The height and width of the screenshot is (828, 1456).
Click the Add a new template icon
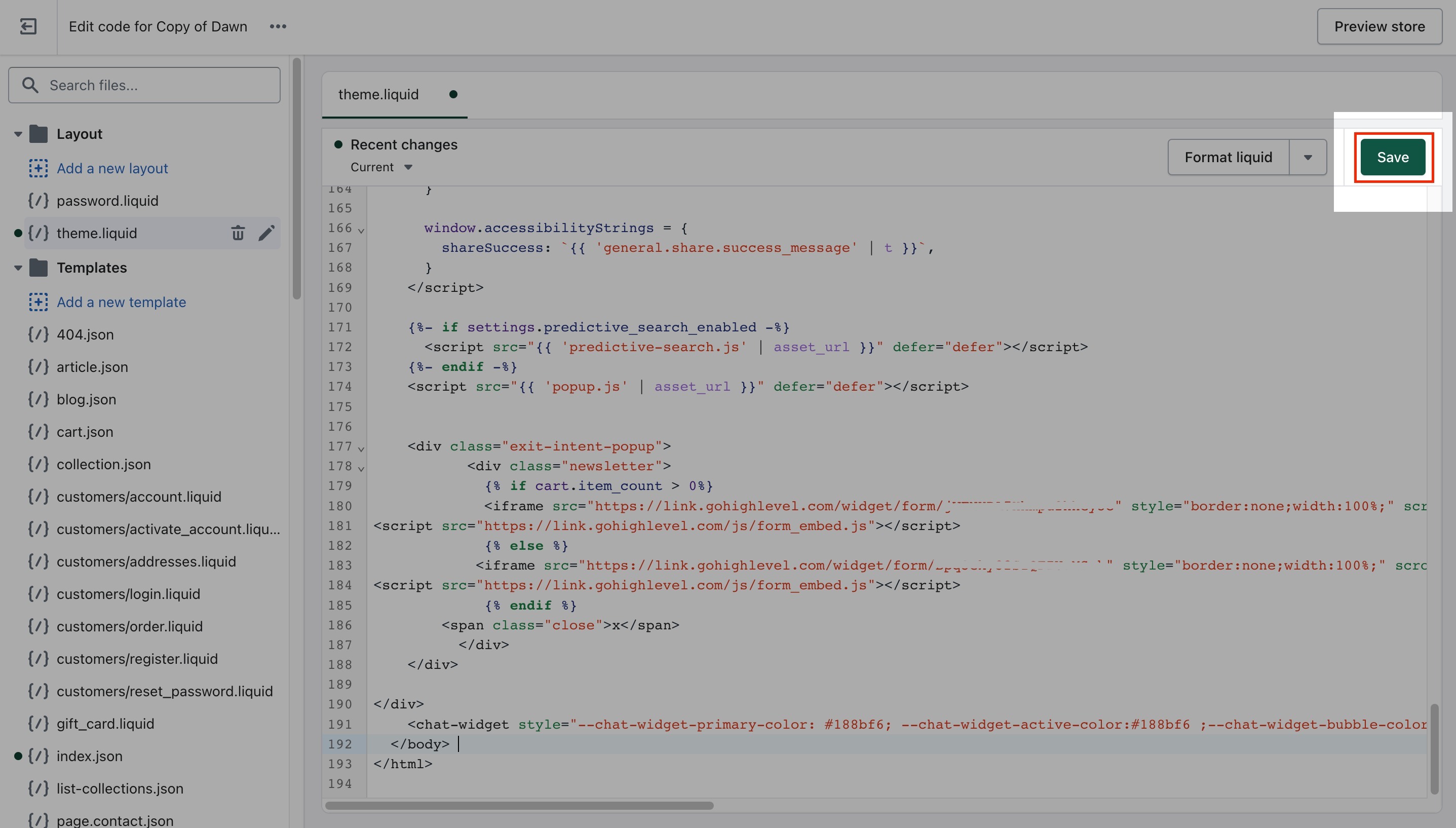coord(38,302)
